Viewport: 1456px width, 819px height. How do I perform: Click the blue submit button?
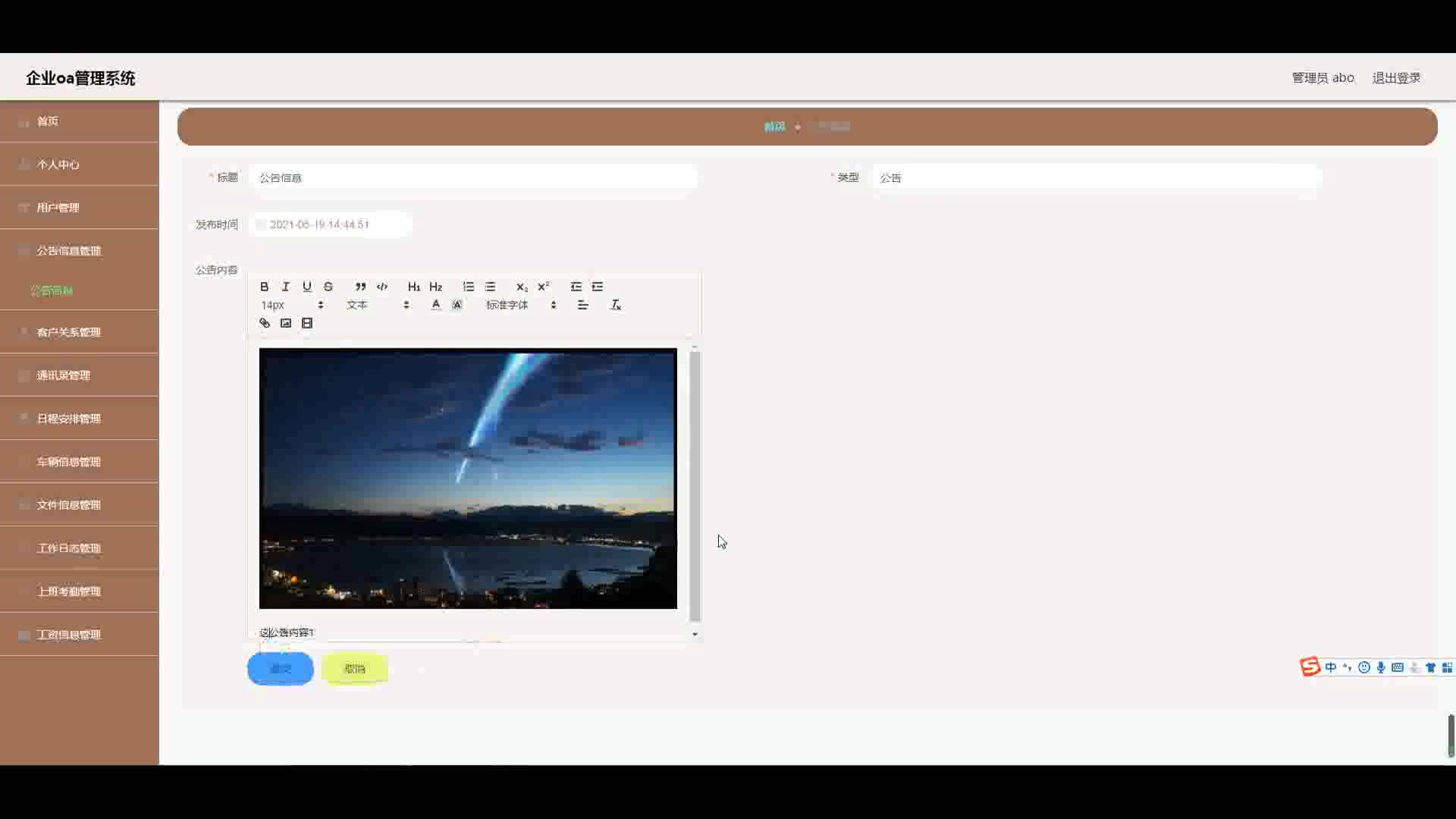281,669
